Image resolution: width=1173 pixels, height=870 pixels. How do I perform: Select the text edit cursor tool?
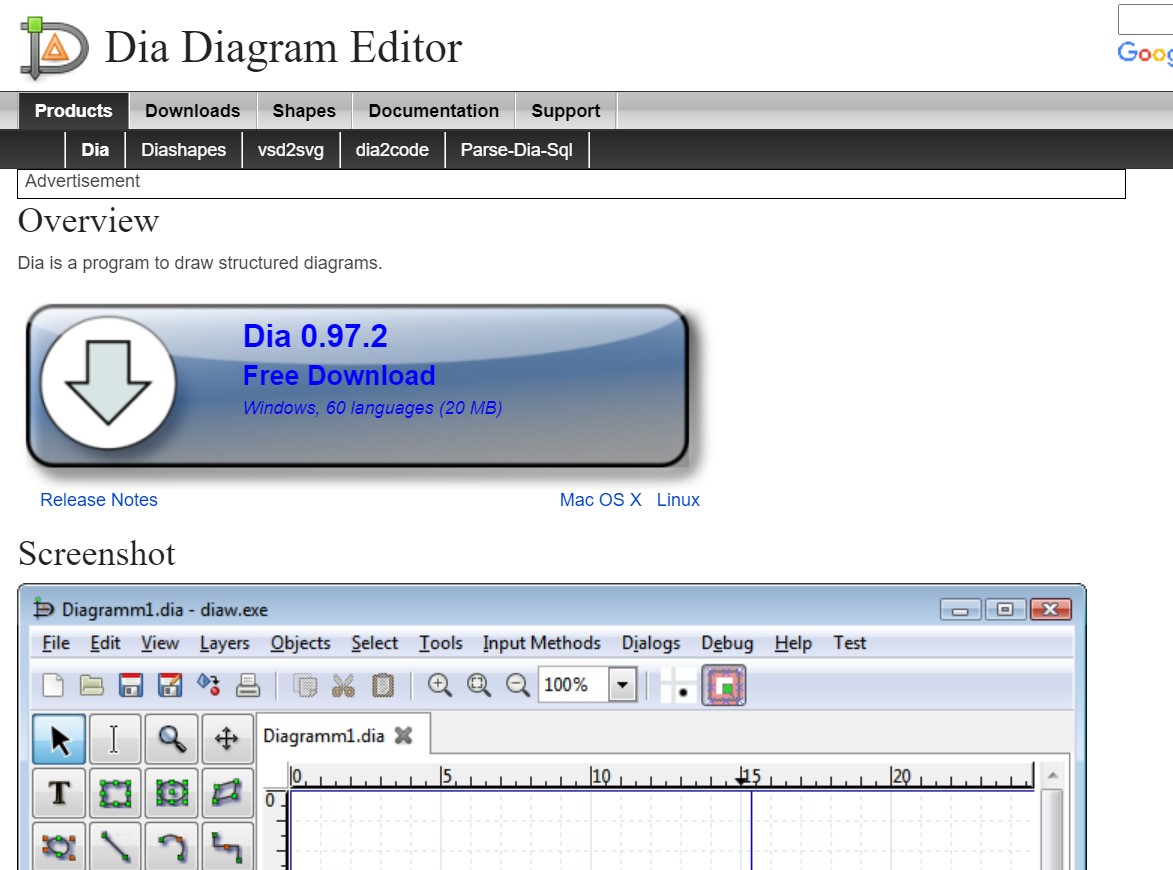[x=114, y=739]
